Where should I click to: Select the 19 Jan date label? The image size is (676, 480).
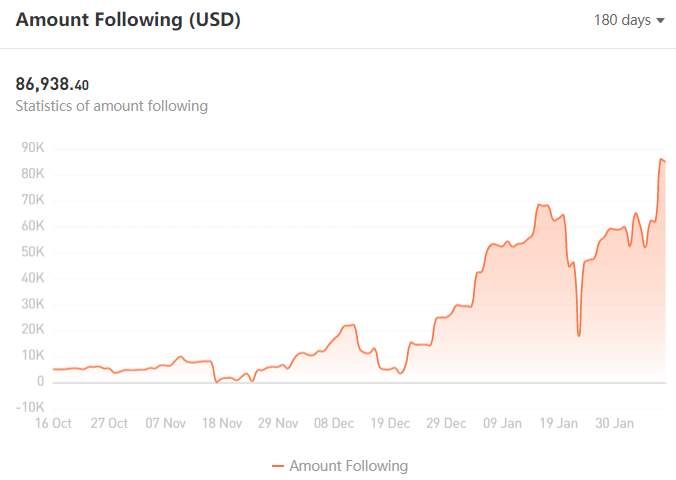559,423
